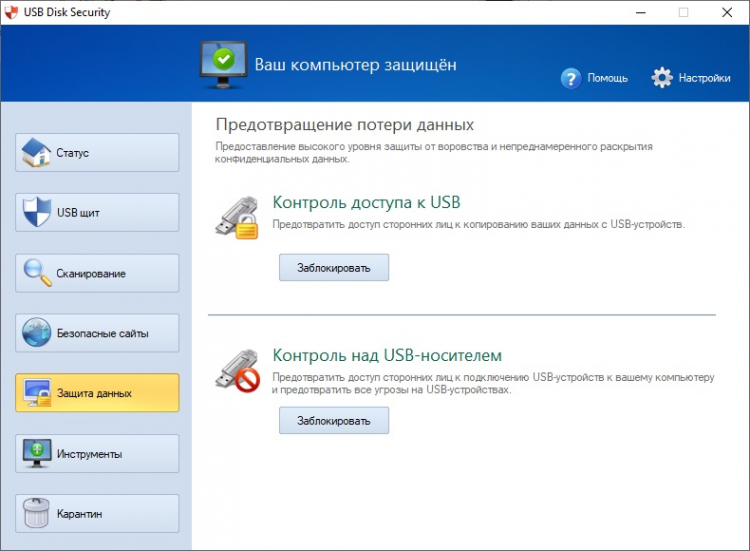This screenshot has height=551, width=750.
Task: Click the USB Disk Security title bar logo
Action: (11, 12)
